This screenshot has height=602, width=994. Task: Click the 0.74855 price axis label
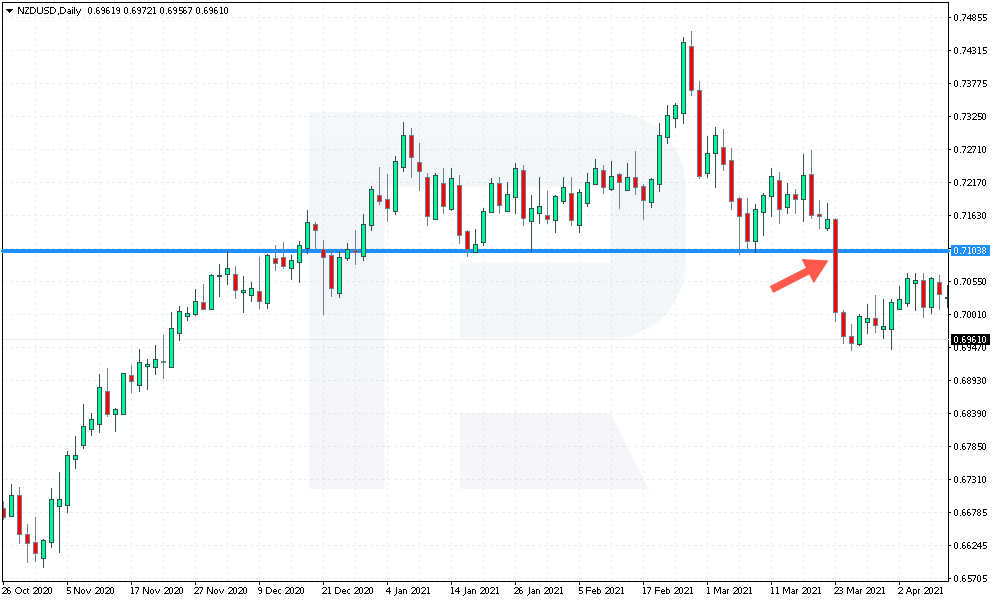pos(970,18)
